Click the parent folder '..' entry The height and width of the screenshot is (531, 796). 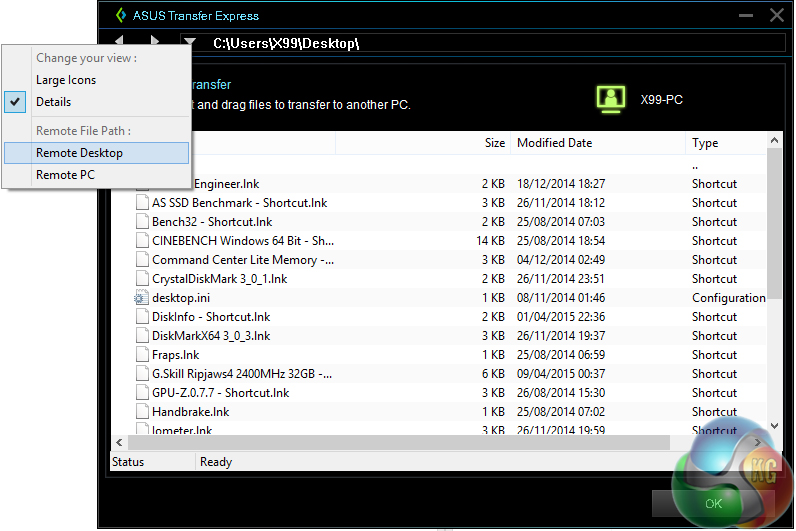(694, 167)
